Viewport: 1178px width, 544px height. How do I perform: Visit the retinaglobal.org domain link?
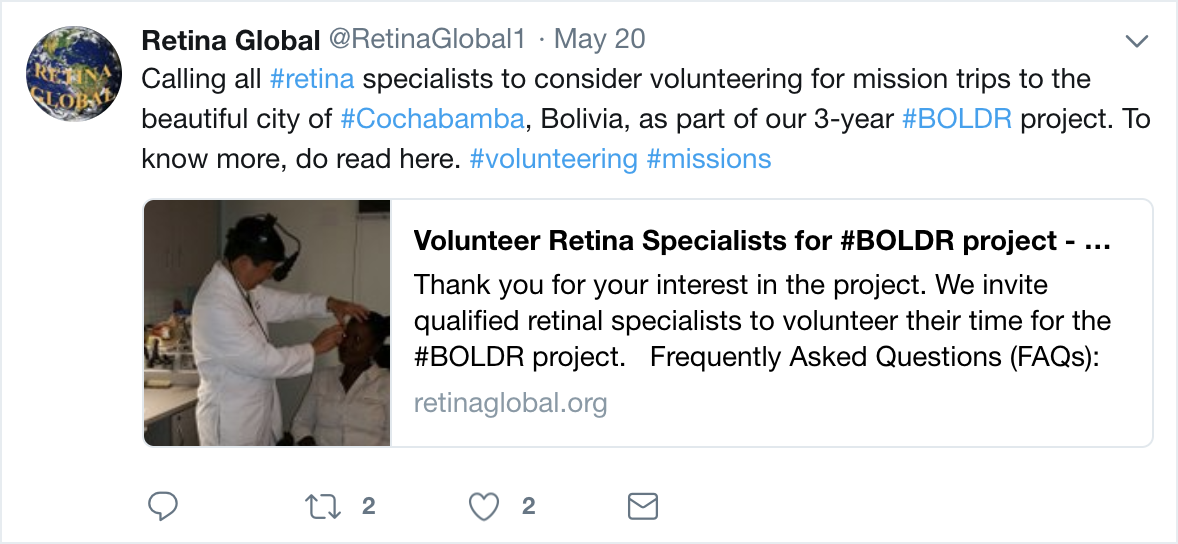[x=511, y=404]
